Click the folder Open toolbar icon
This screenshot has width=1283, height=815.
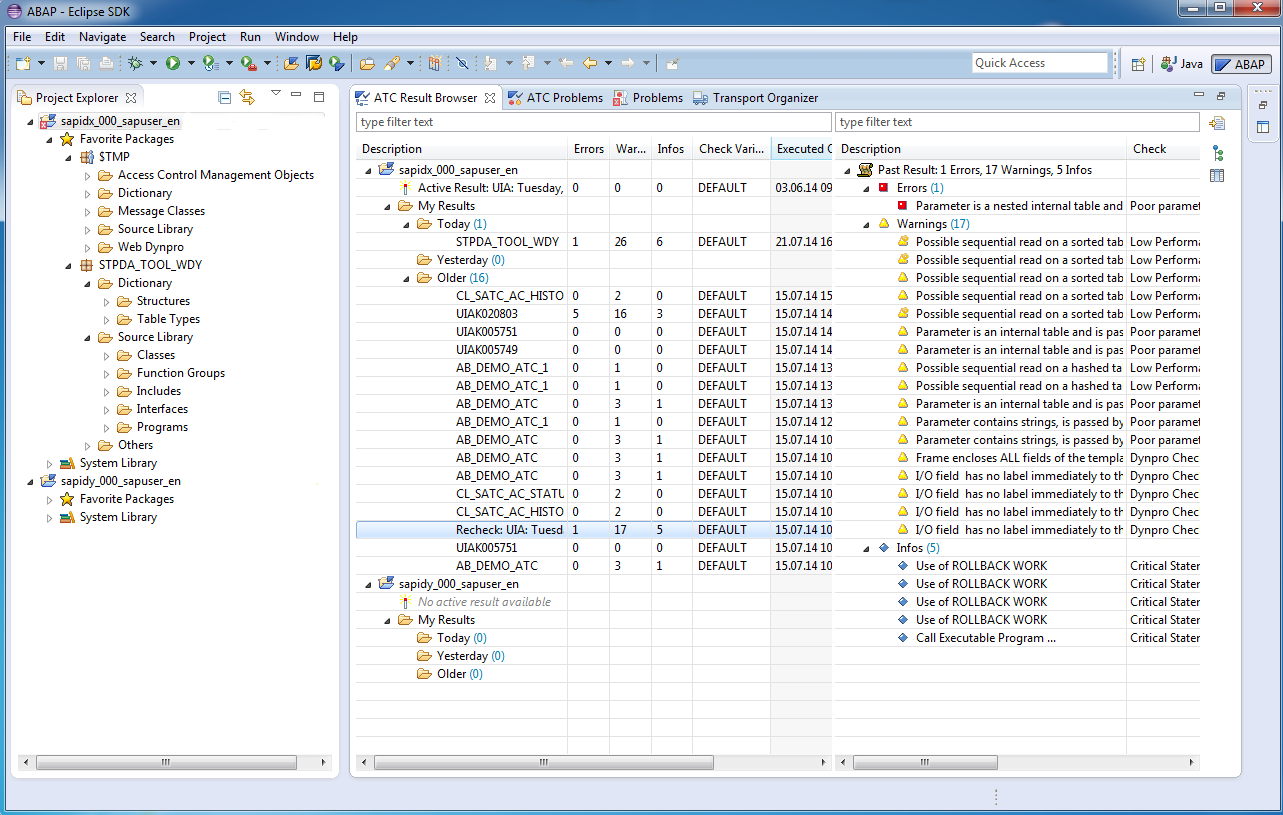click(367, 63)
